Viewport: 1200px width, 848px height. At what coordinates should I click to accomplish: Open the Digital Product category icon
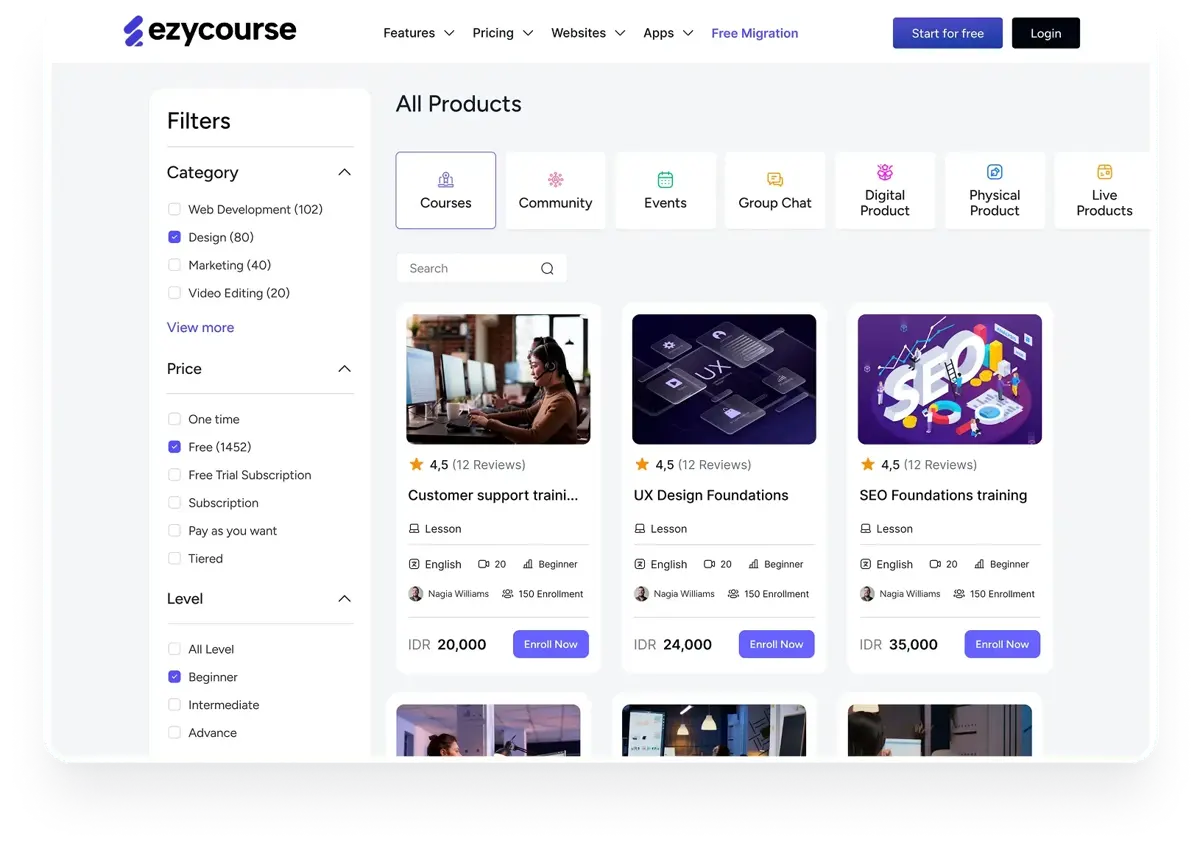coord(885,172)
